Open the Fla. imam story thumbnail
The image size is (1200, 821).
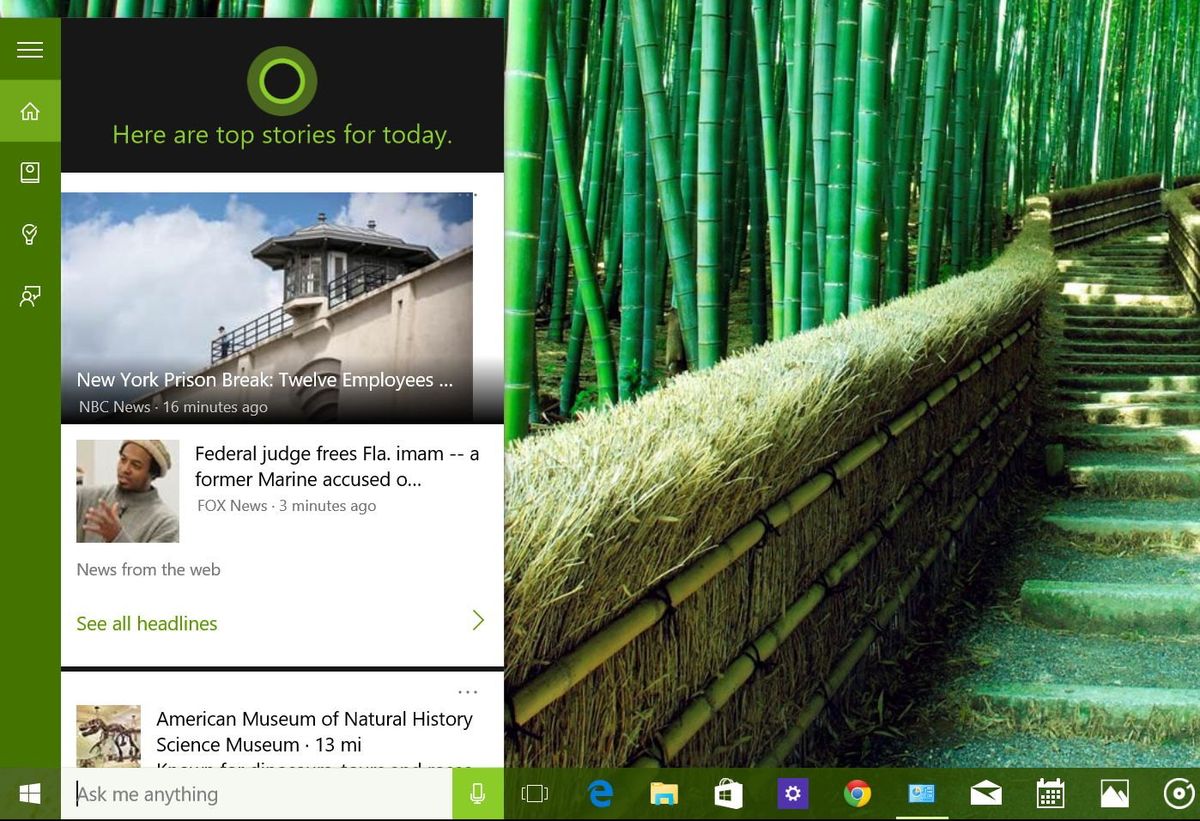tap(128, 490)
